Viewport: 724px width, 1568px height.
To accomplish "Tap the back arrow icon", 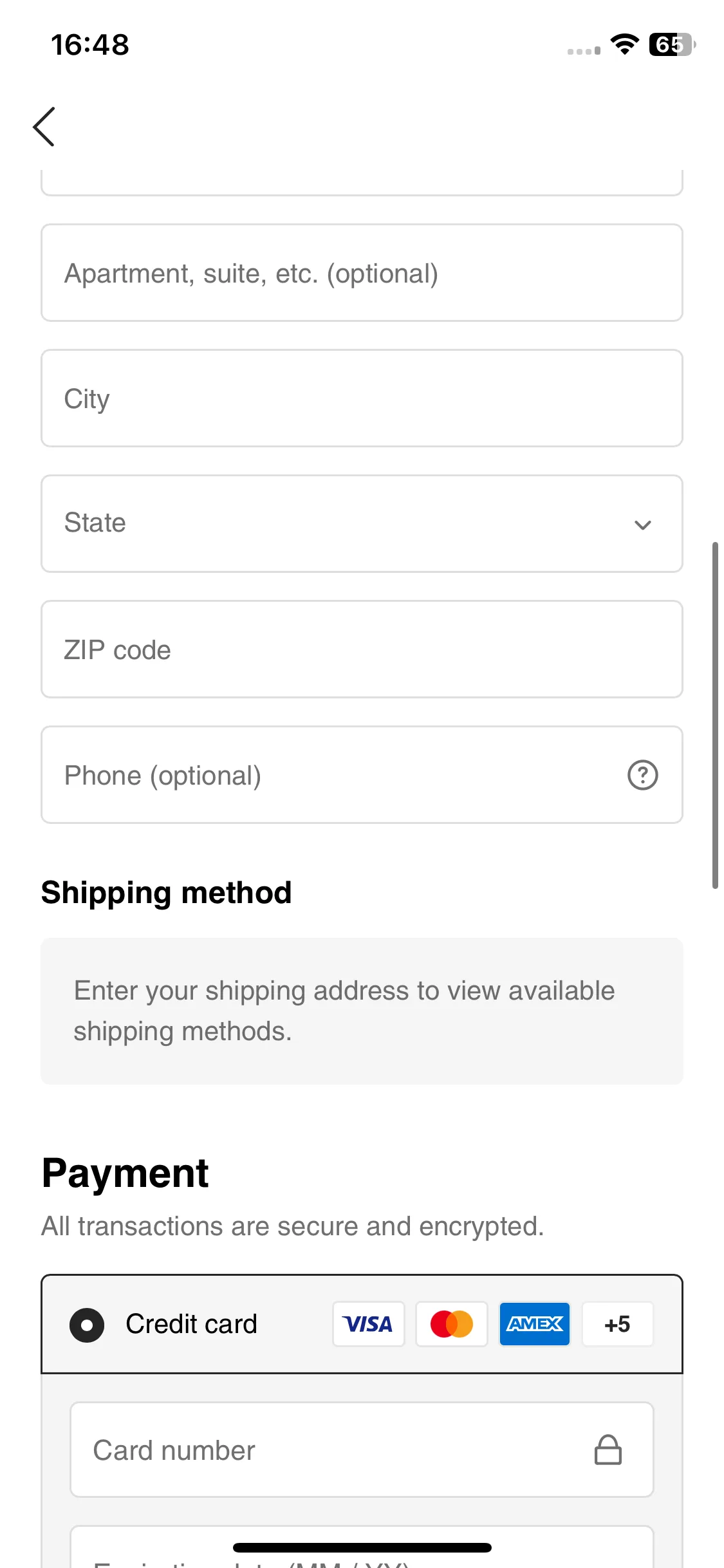I will pos(44,127).
